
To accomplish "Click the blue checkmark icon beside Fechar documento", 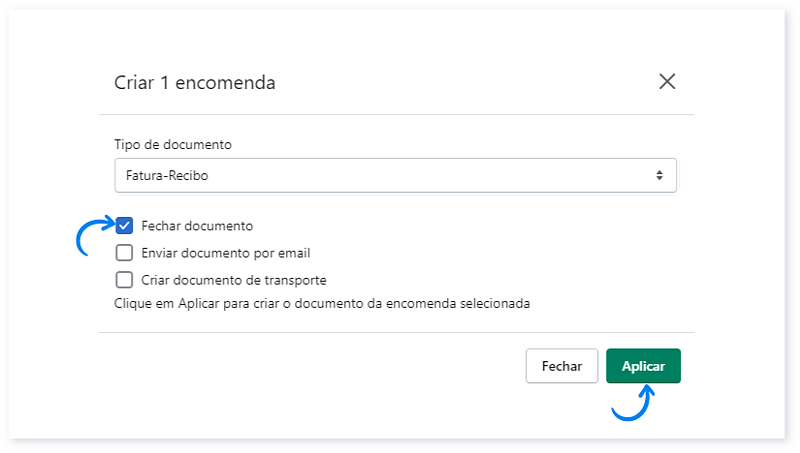I will pyautogui.click(x=124, y=225).
